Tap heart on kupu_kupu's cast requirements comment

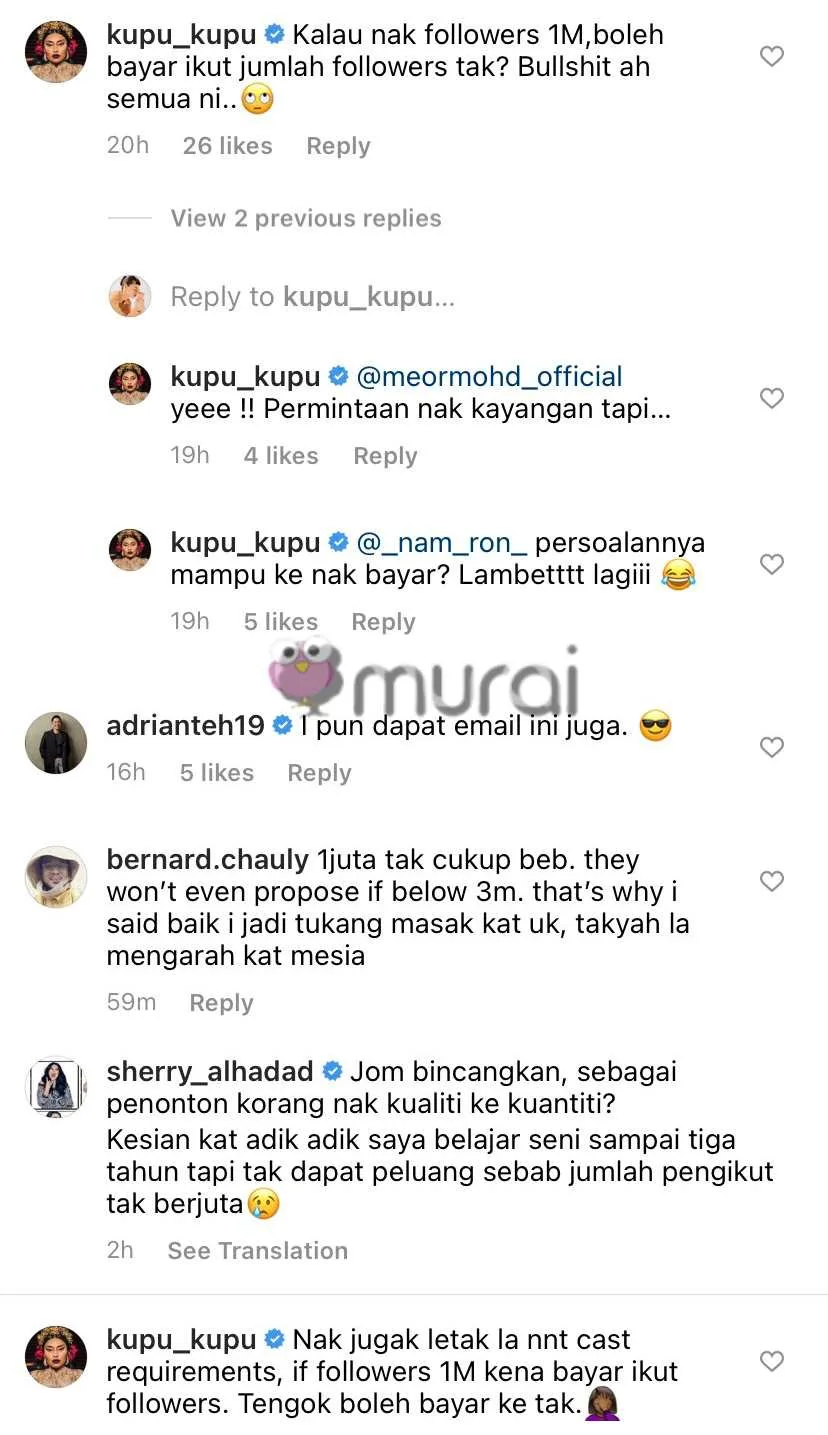(771, 1361)
